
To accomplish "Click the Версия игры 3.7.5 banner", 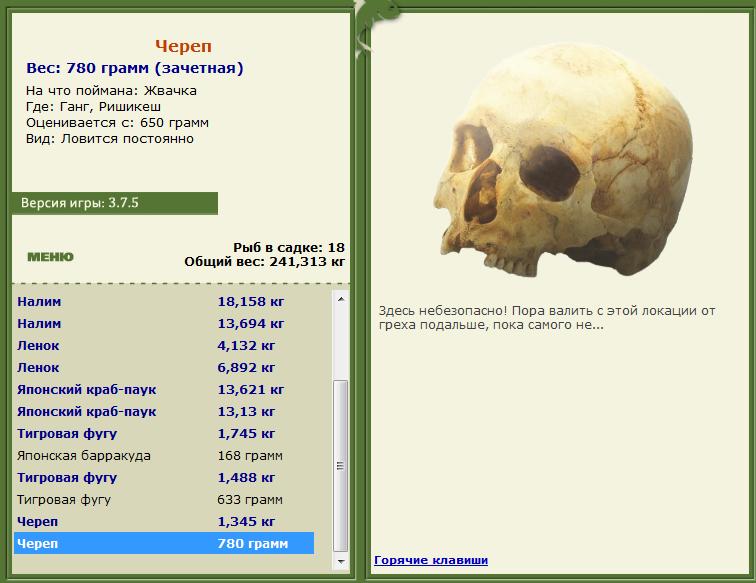I will [x=115, y=203].
